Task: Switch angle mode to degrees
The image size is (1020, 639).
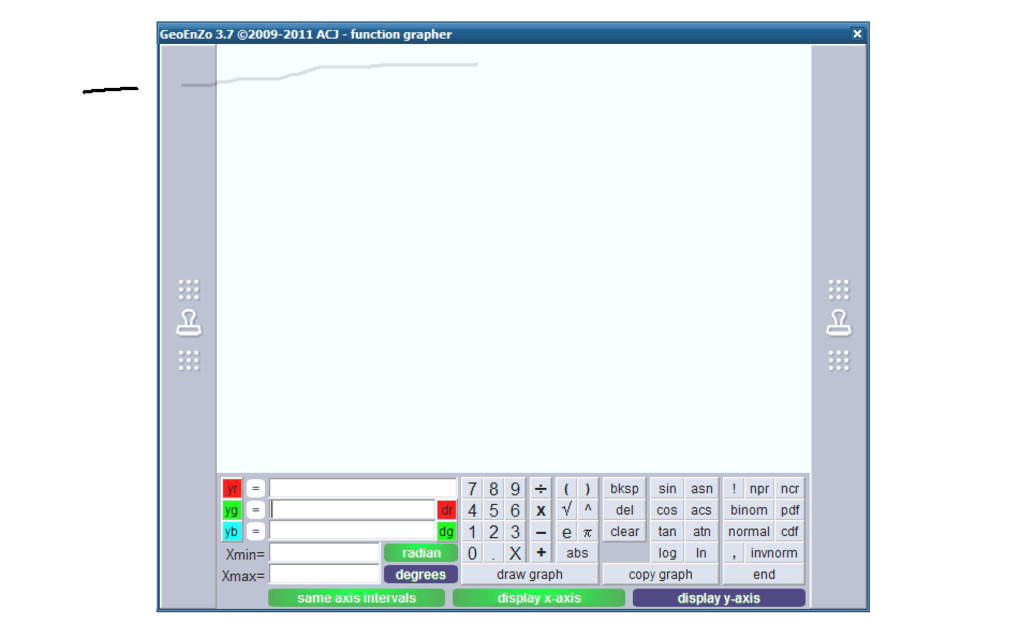Action: point(421,575)
